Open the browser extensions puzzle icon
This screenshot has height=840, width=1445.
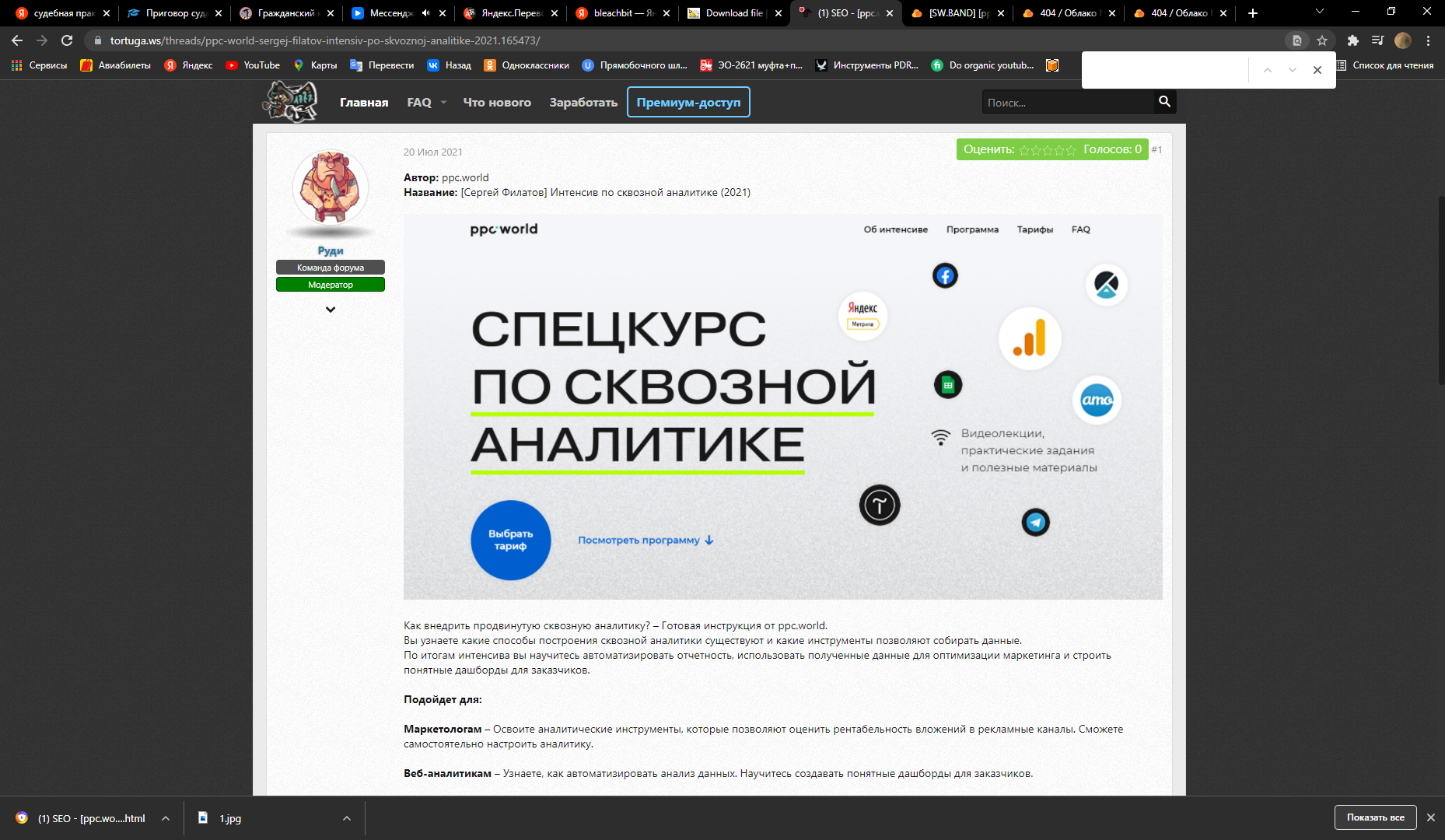click(x=1353, y=40)
